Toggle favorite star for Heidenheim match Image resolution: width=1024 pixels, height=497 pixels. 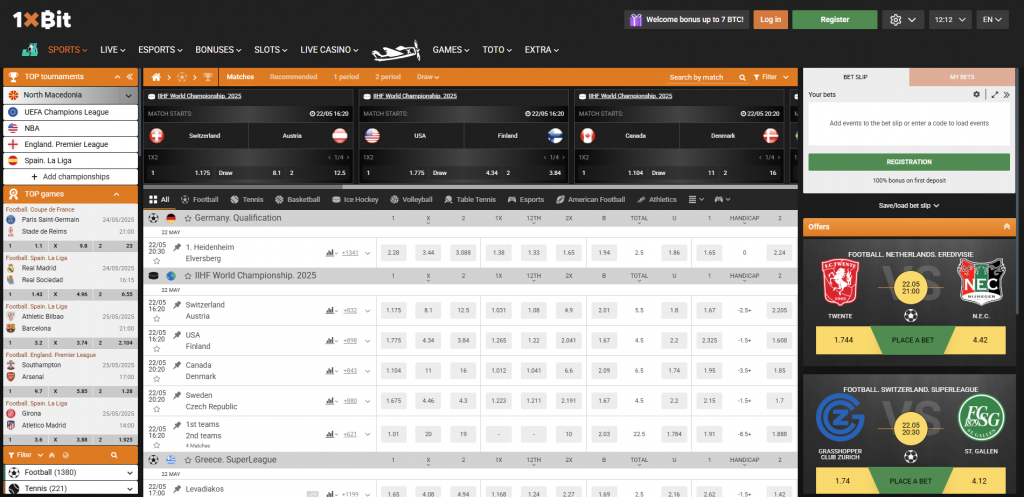156,260
